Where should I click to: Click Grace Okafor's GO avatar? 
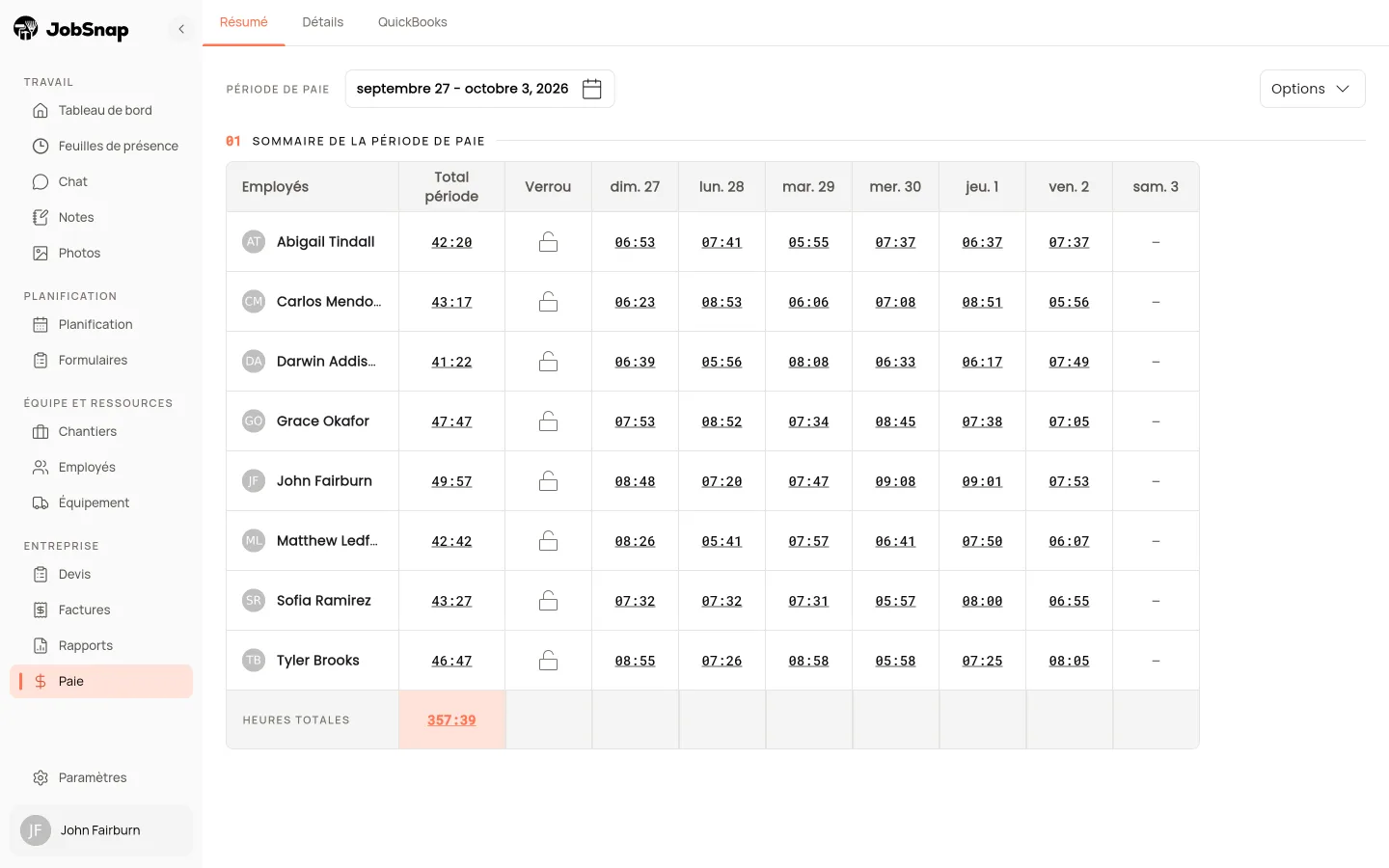(254, 421)
